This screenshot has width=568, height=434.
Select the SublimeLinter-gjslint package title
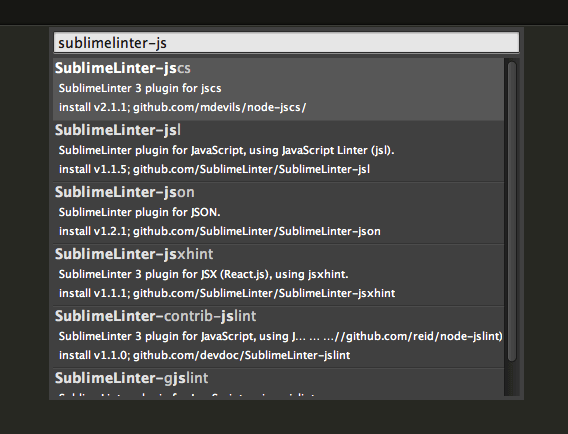pyautogui.click(x=131, y=378)
